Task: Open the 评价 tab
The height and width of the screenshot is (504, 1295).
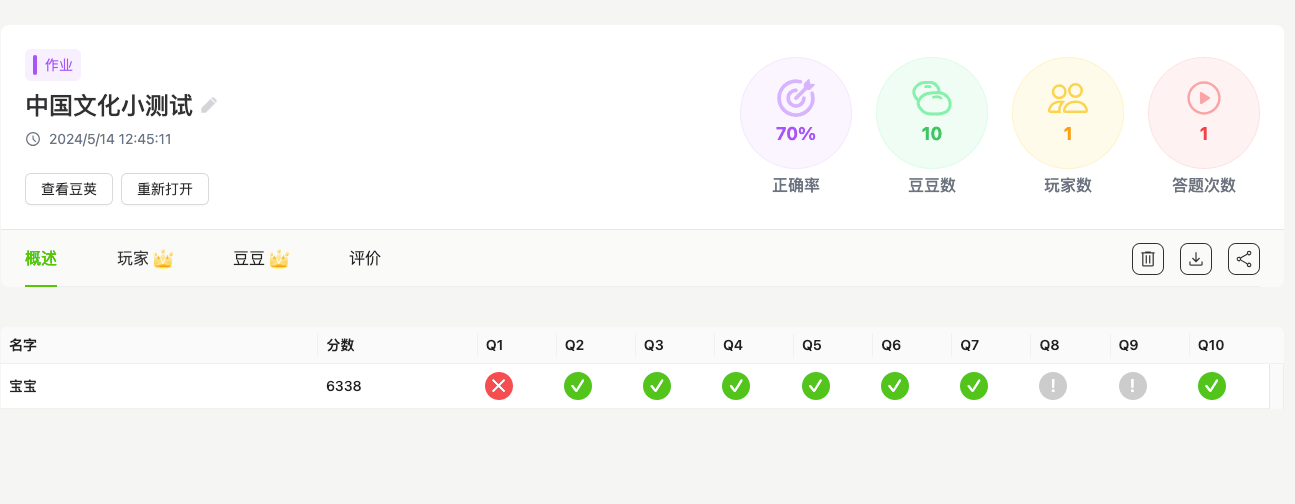Action: 365,259
